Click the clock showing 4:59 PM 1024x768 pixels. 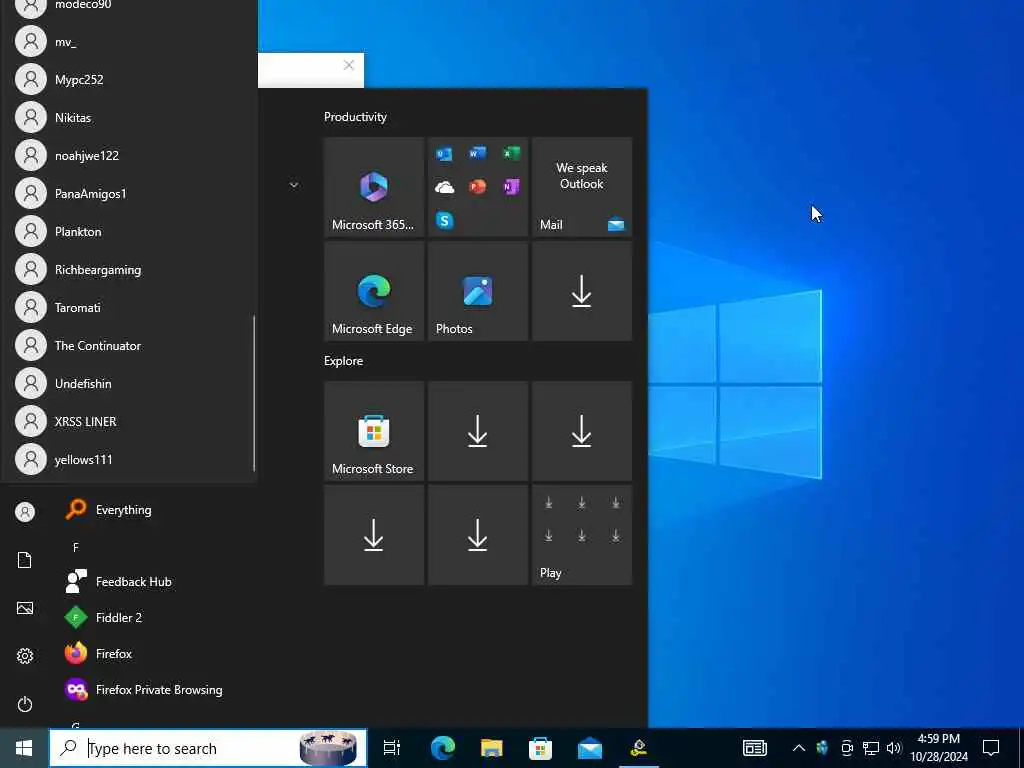938,748
